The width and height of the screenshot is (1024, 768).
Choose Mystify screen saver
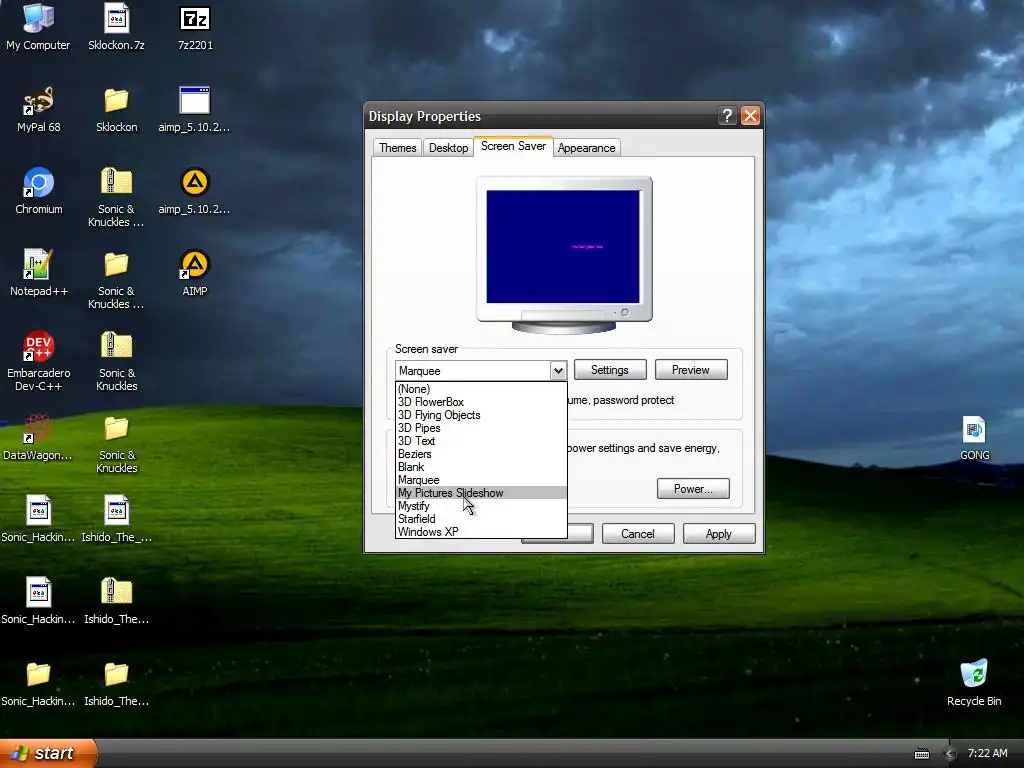click(481, 506)
